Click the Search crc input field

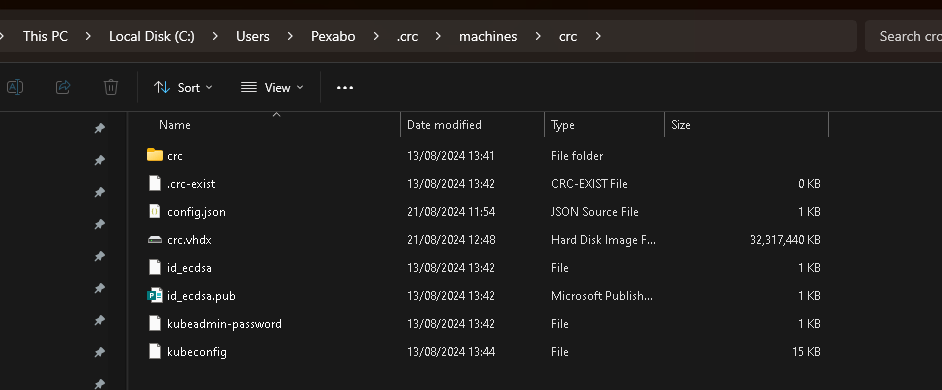pos(904,36)
